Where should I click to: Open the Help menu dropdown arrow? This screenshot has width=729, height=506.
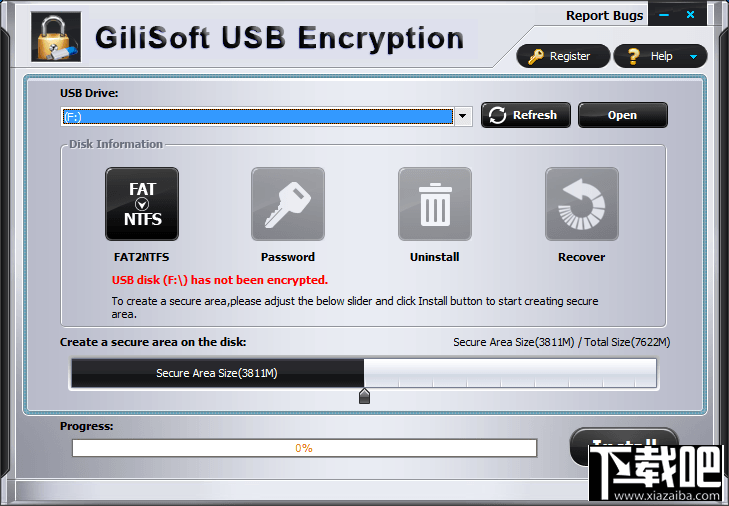(x=693, y=57)
